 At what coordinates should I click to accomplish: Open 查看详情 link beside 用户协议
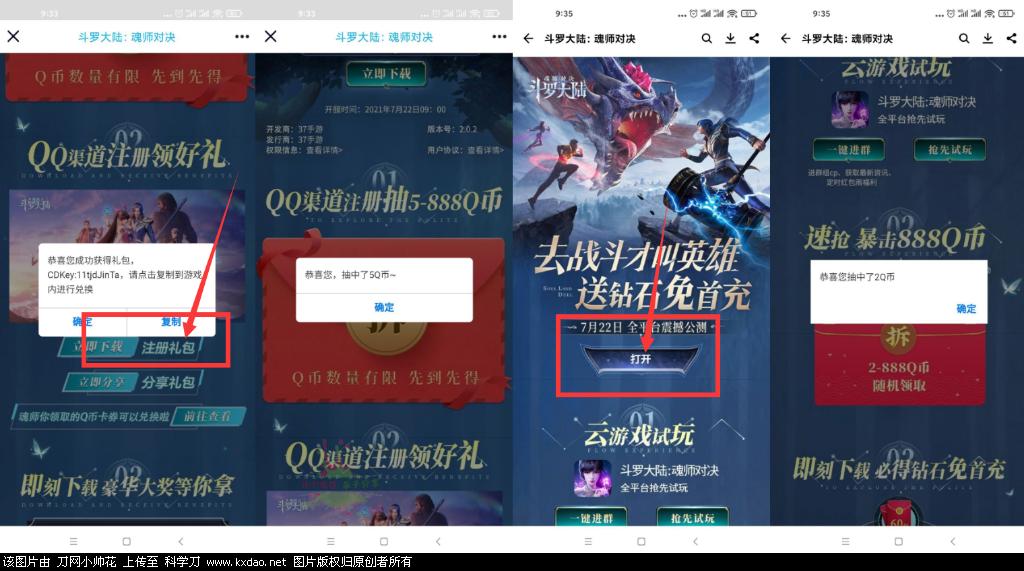click(485, 150)
